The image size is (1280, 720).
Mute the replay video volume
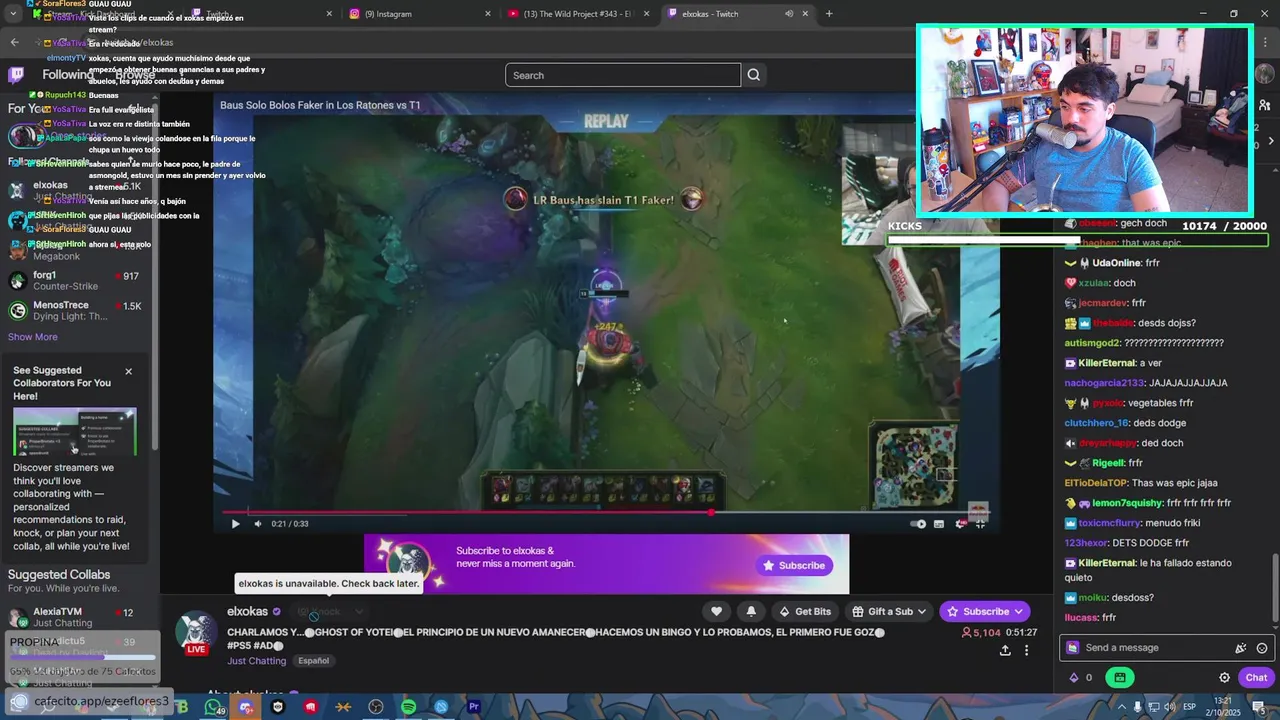tap(258, 524)
